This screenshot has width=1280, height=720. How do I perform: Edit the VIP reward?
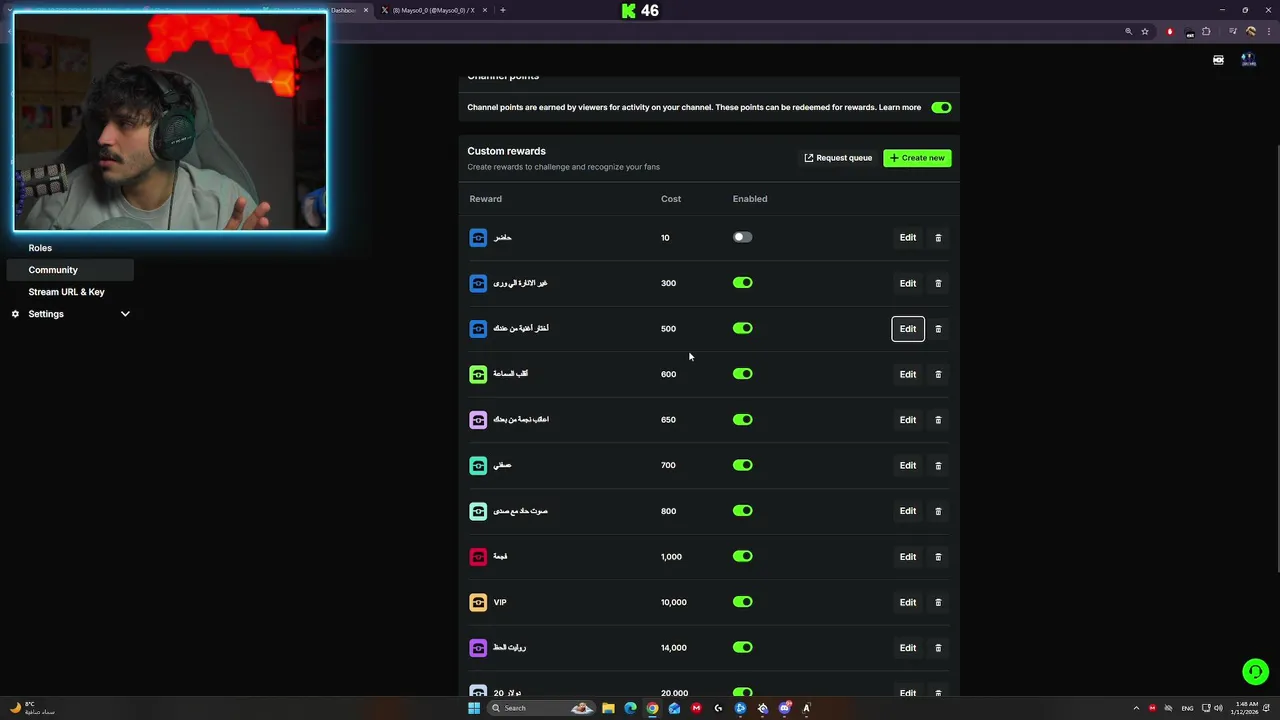[908, 602]
